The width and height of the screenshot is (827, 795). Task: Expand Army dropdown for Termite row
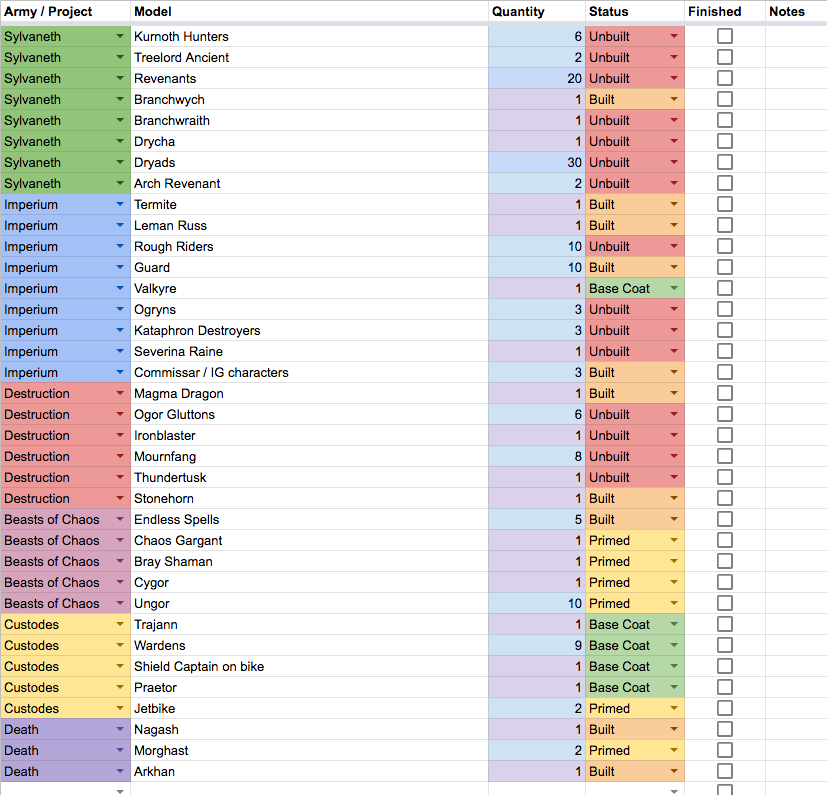click(120, 204)
